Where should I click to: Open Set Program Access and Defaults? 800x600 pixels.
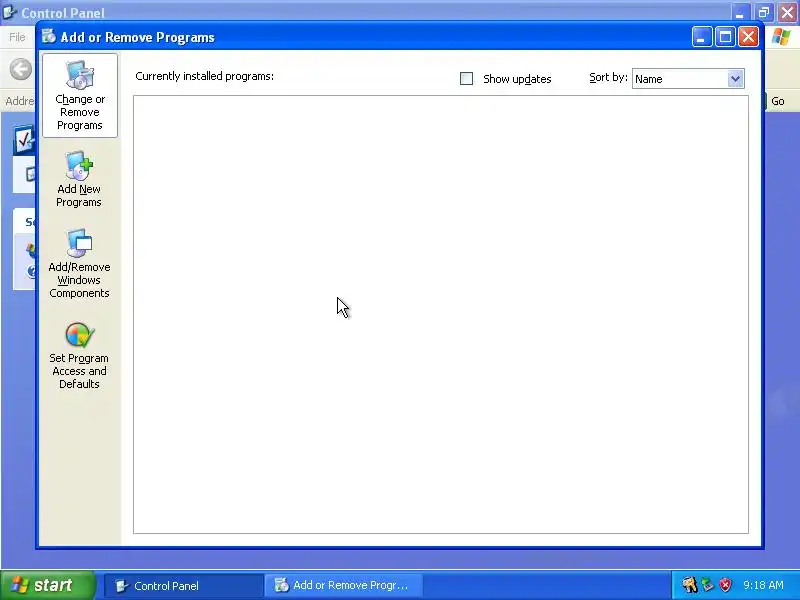(x=79, y=356)
